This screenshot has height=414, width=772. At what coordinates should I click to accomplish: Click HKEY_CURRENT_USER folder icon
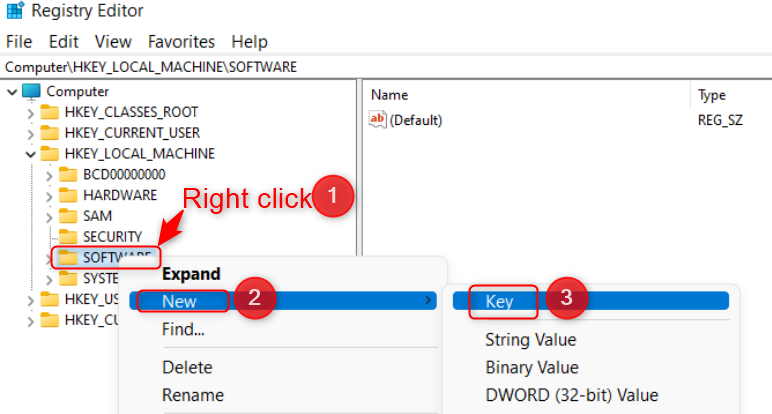coord(49,133)
